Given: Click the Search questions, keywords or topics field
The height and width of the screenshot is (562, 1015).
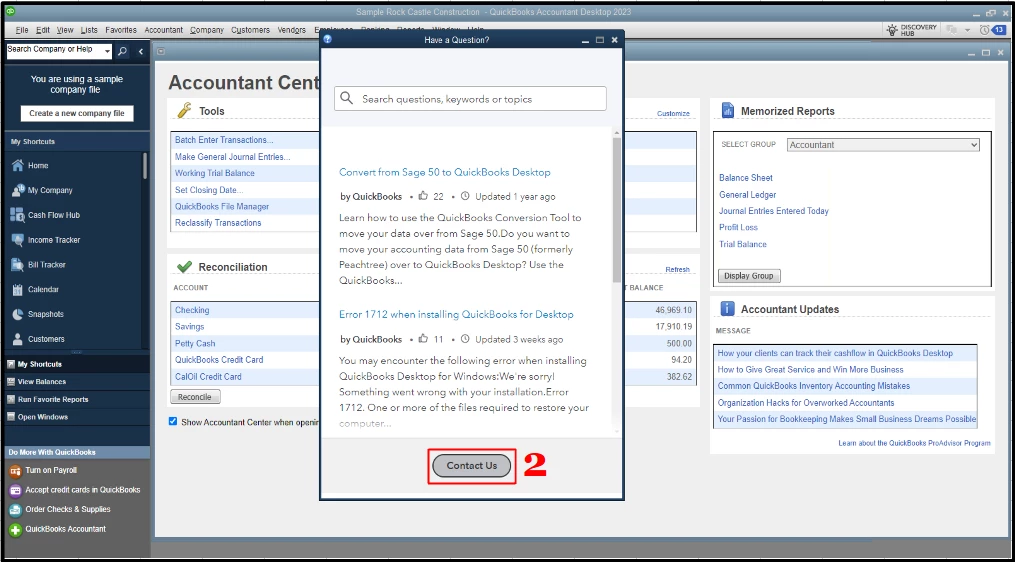Looking at the screenshot, I should click(471, 99).
